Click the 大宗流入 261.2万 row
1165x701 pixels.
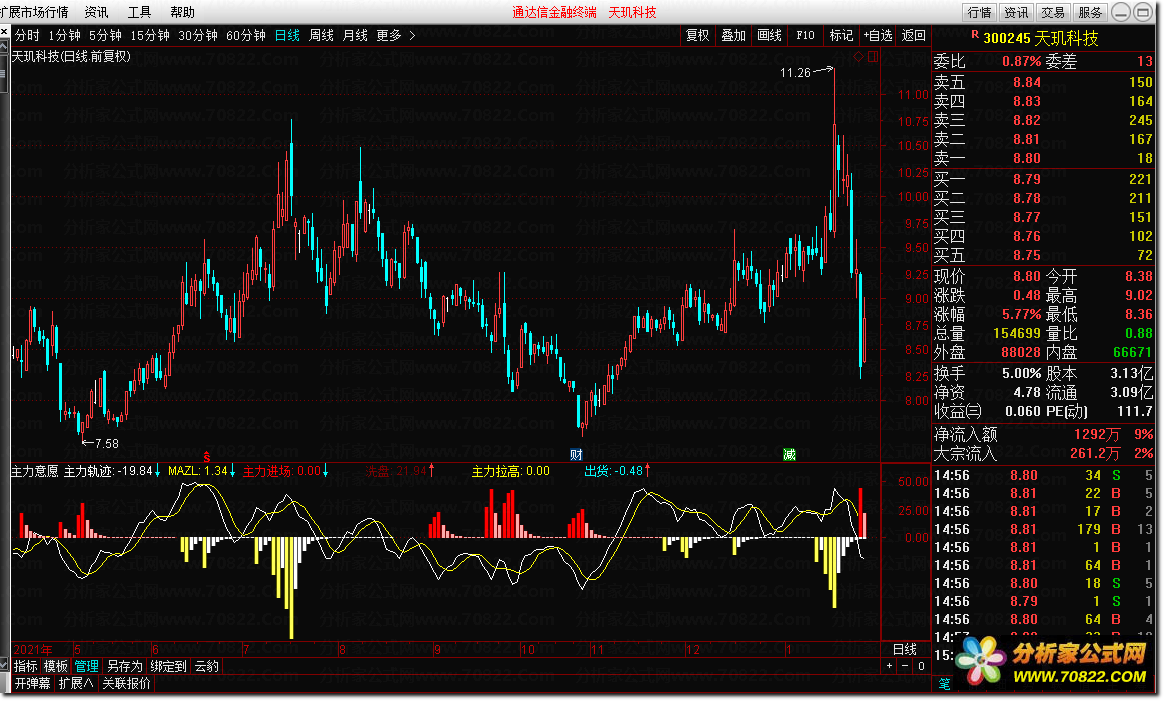(1043, 453)
